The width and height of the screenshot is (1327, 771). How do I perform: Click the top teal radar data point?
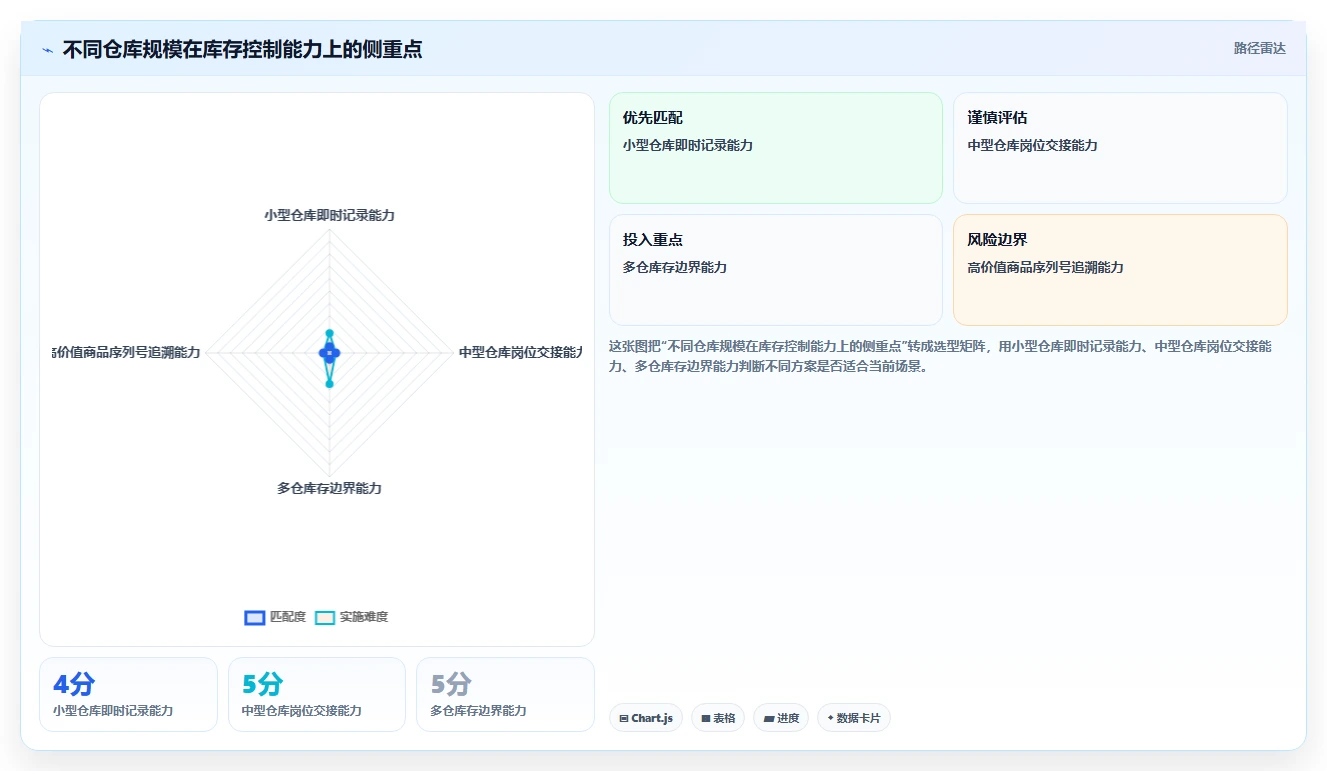(x=329, y=333)
